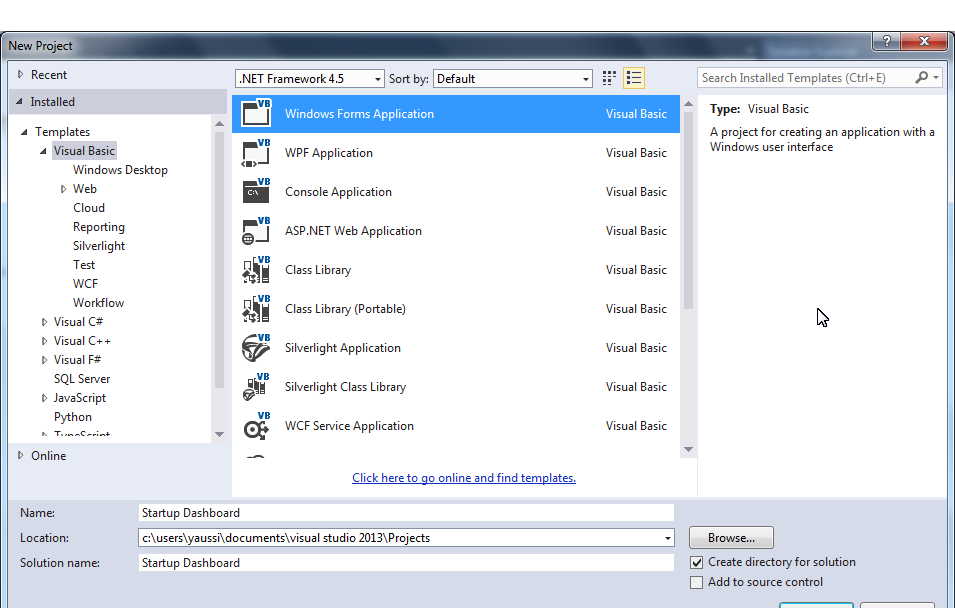This screenshot has height=608, width=955.
Task: Switch to small icons view
Action: tap(608, 77)
